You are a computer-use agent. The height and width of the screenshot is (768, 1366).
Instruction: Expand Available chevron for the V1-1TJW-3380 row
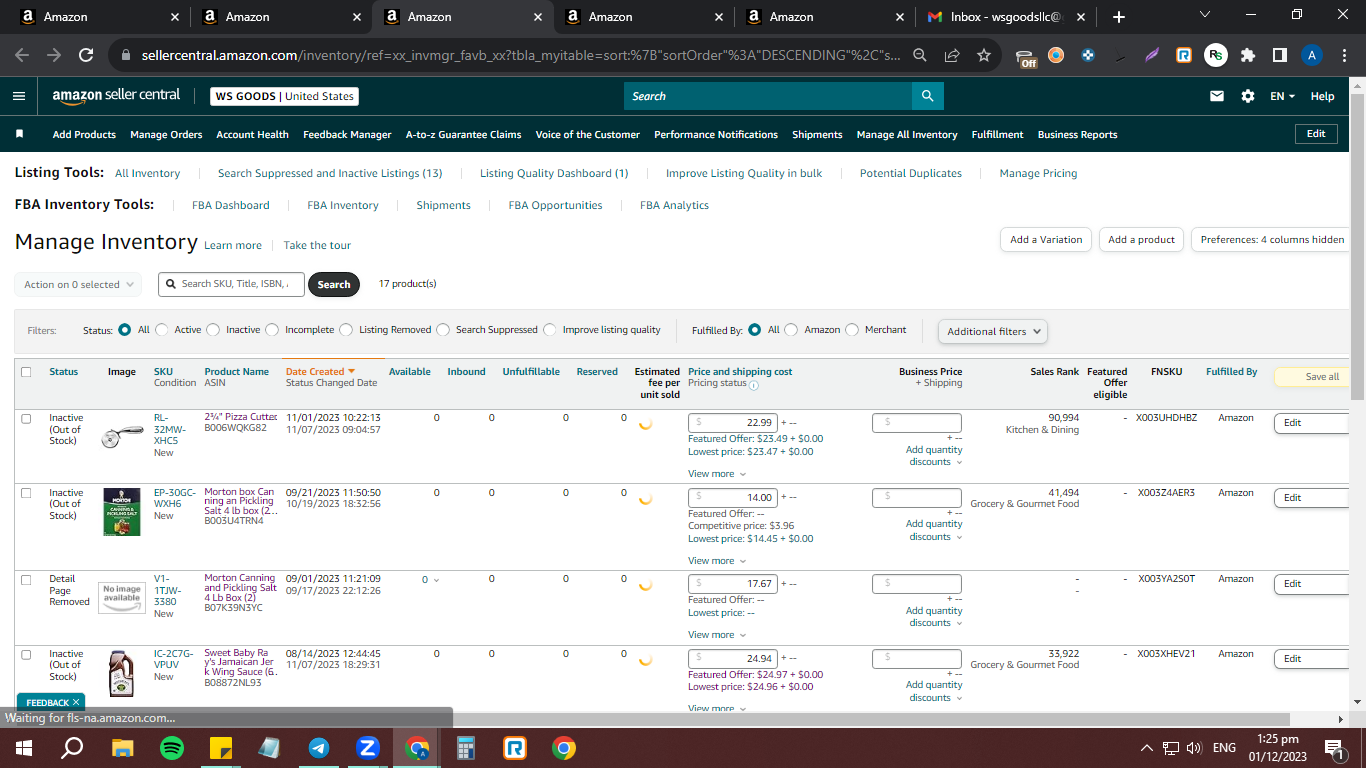click(436, 580)
